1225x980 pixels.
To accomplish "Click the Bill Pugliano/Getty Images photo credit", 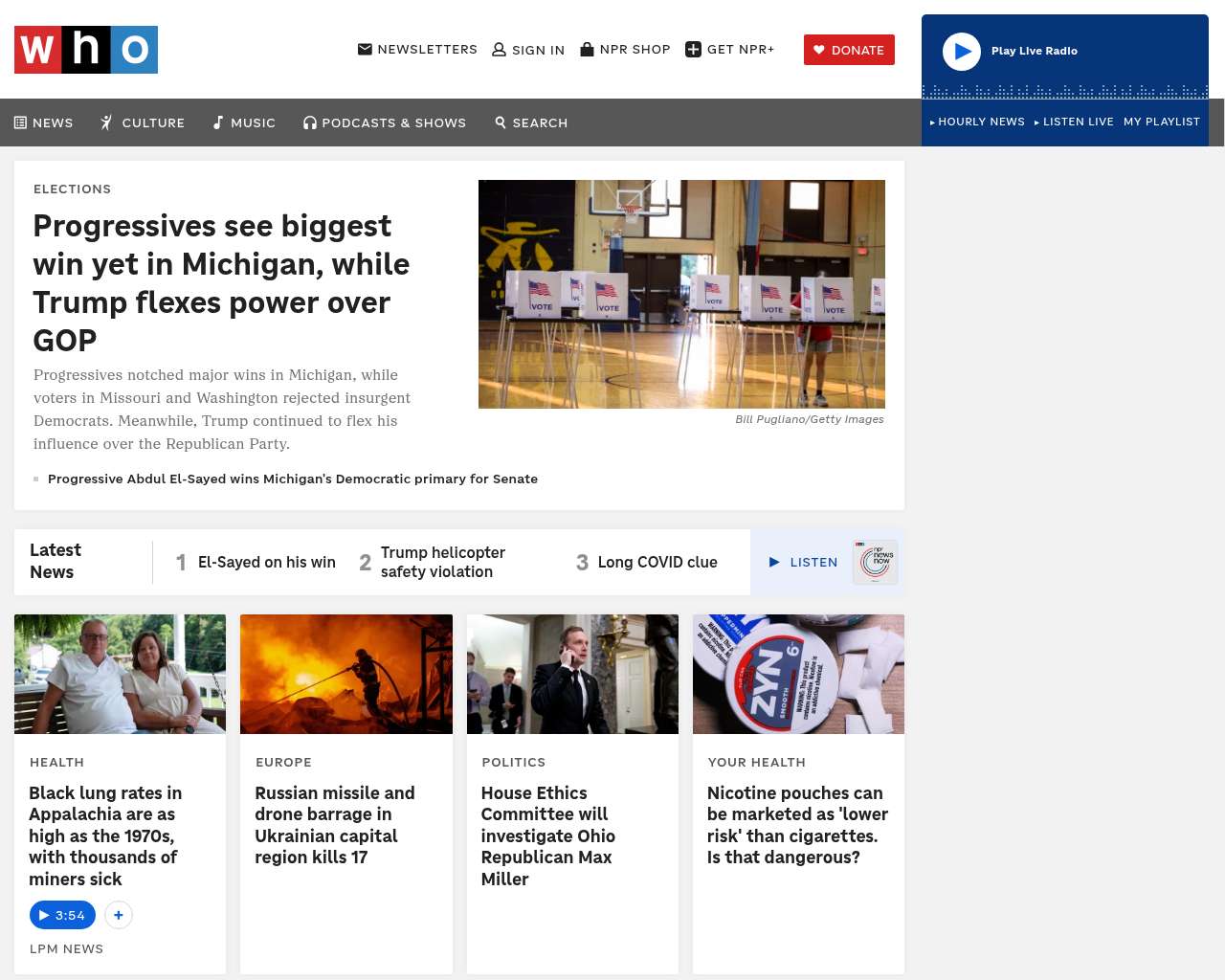I will click(810, 419).
